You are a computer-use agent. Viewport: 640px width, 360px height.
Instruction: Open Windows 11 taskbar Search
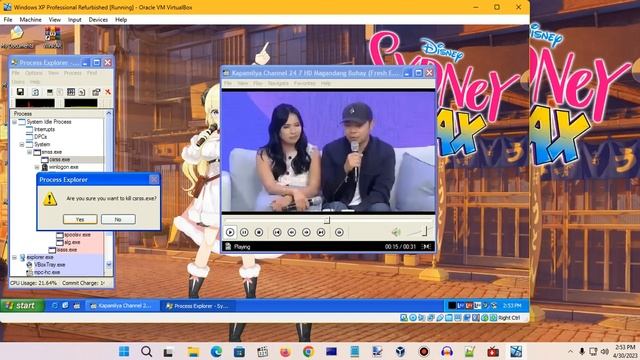pyautogui.click(x=147, y=351)
